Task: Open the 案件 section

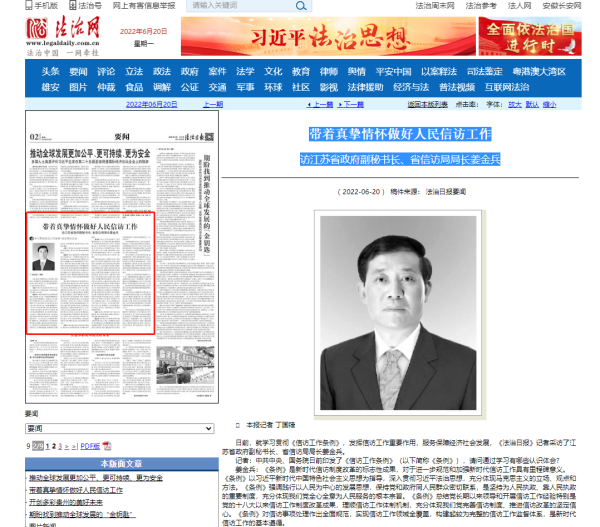Action: 217,72
